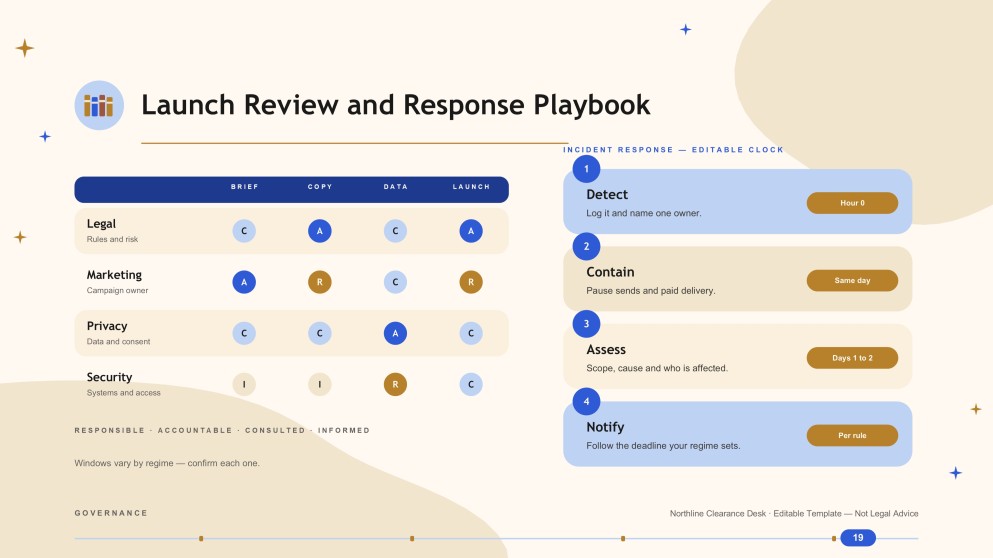Image resolution: width=993 pixels, height=558 pixels.
Task: Click the second marker on the bottom progress line
Action: tap(412, 538)
